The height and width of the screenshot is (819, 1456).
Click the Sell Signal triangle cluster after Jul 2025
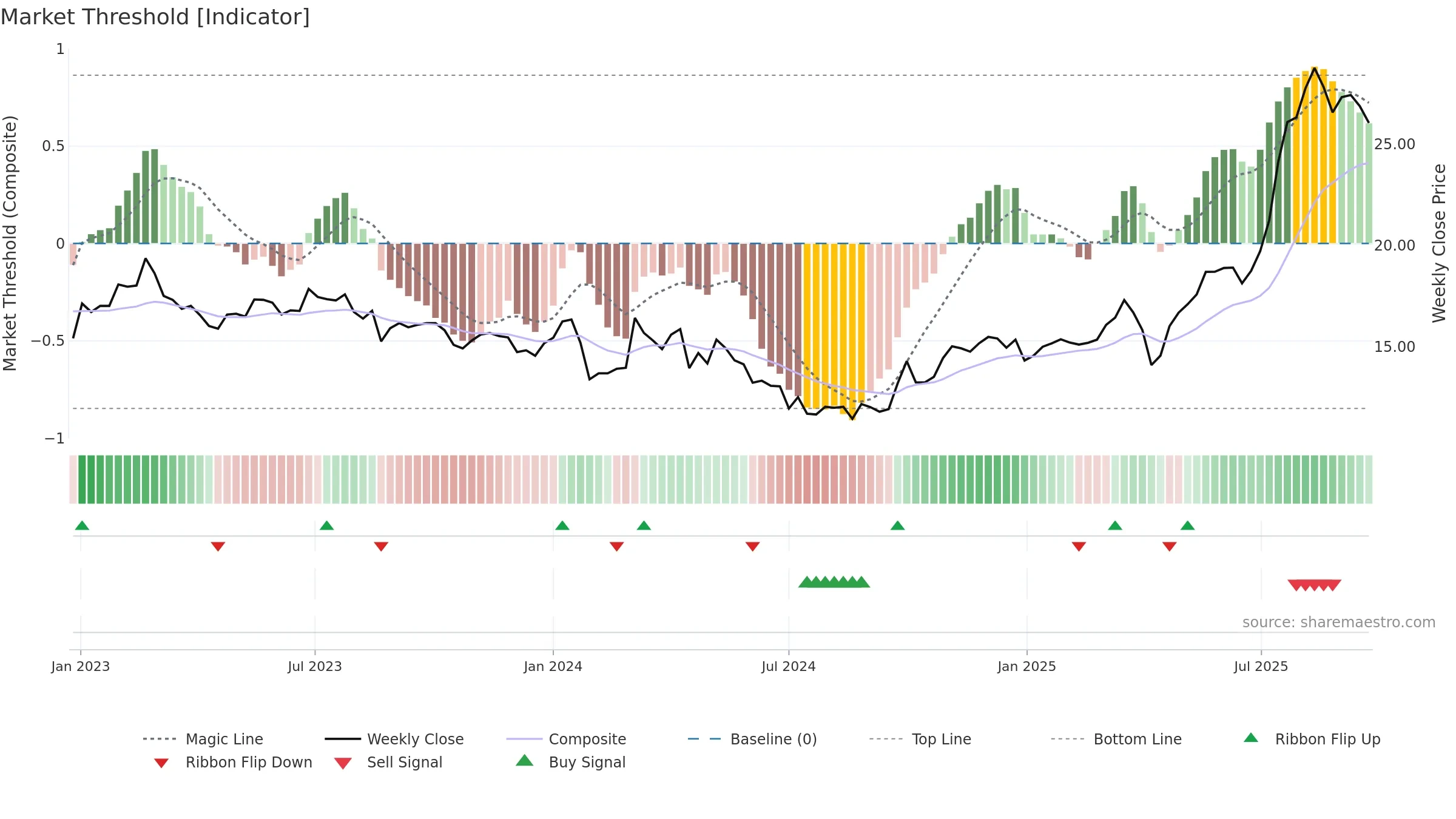click(x=1315, y=585)
